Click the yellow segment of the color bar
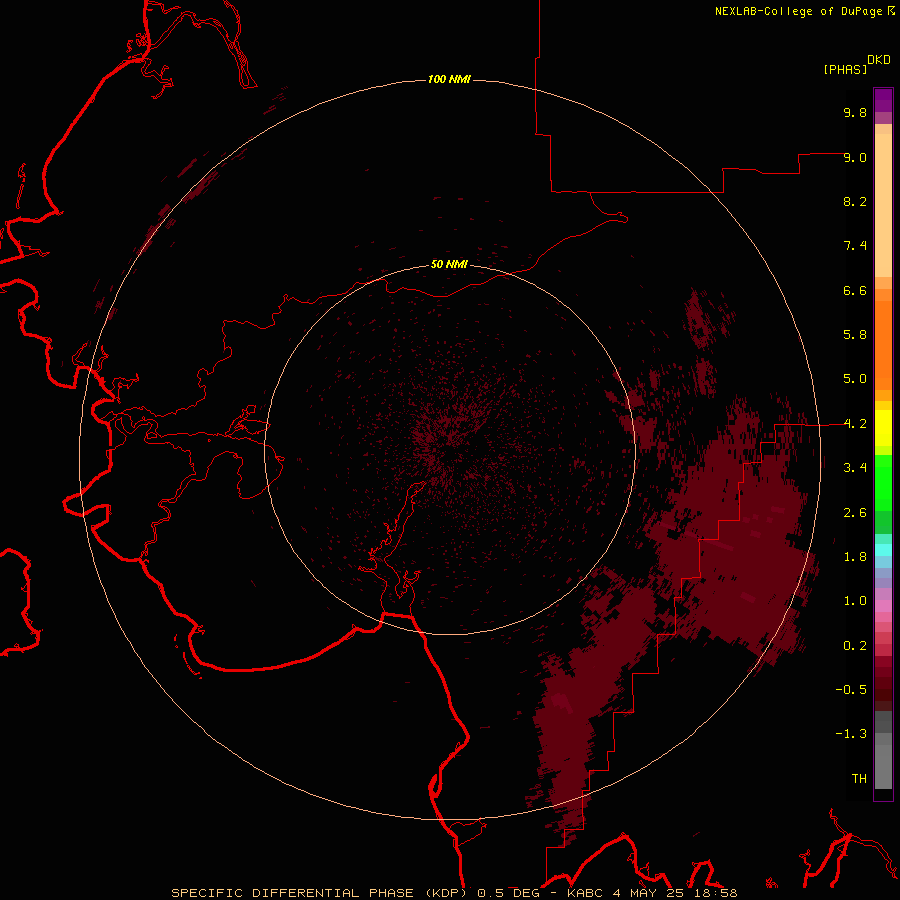Image resolution: width=900 pixels, height=900 pixels. (x=883, y=428)
